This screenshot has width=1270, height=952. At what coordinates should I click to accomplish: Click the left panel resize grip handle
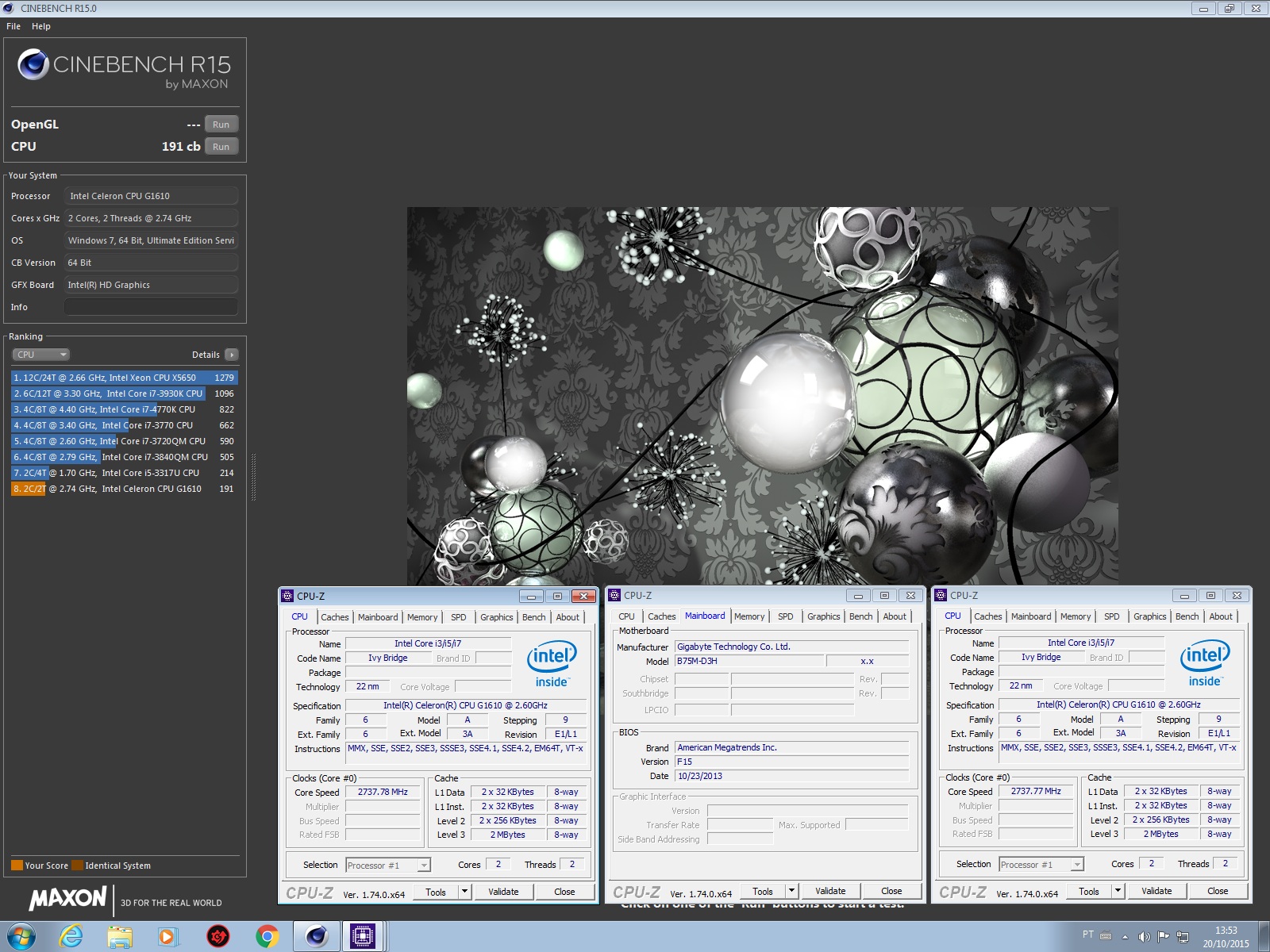(253, 476)
